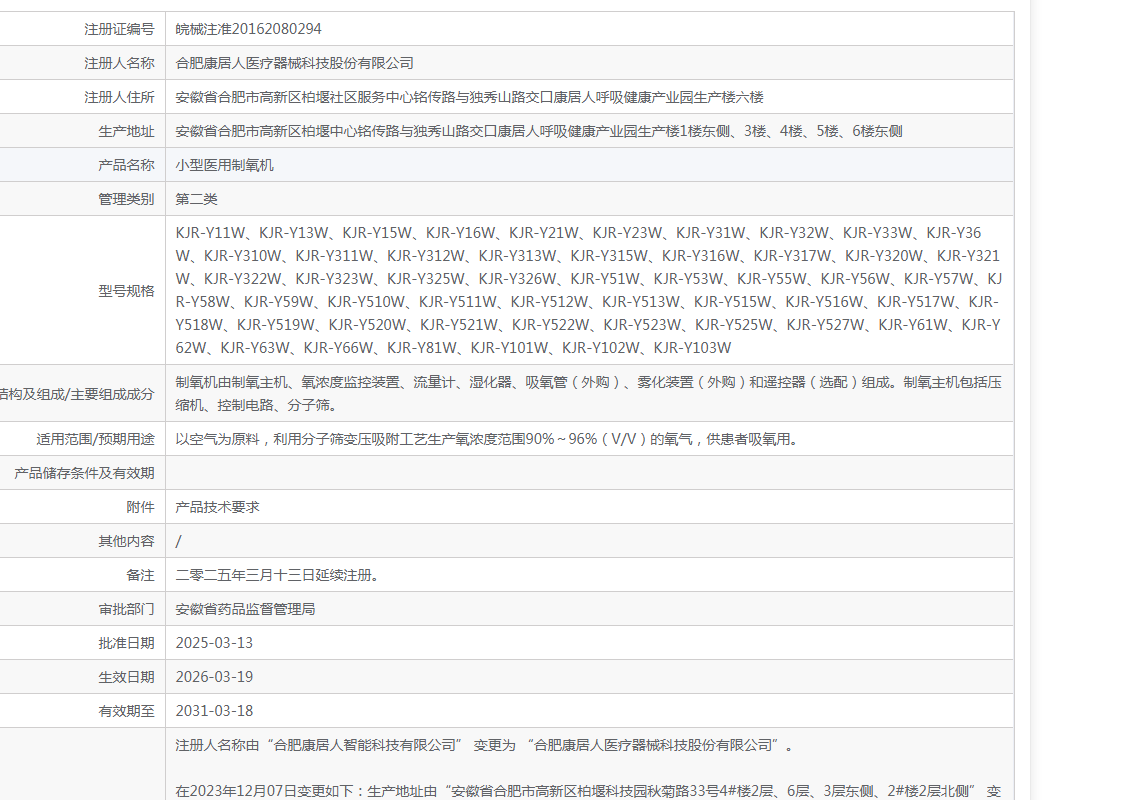Viewport: 1133px width, 800px height.
Task: Click effective date 2026-03-19
Action: coord(214,676)
